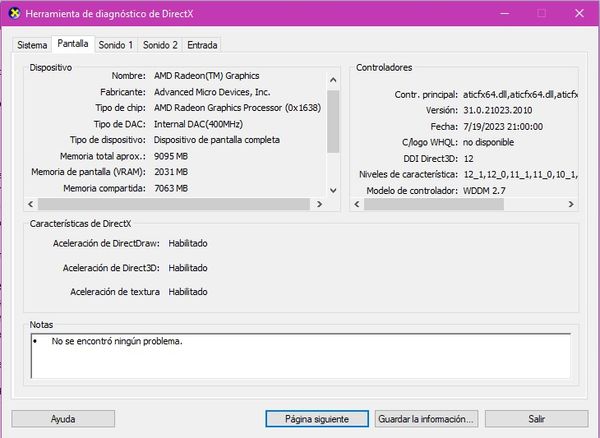This screenshot has height=438, width=600.
Task: Click the DirectX icon in title bar
Action: [14, 13]
